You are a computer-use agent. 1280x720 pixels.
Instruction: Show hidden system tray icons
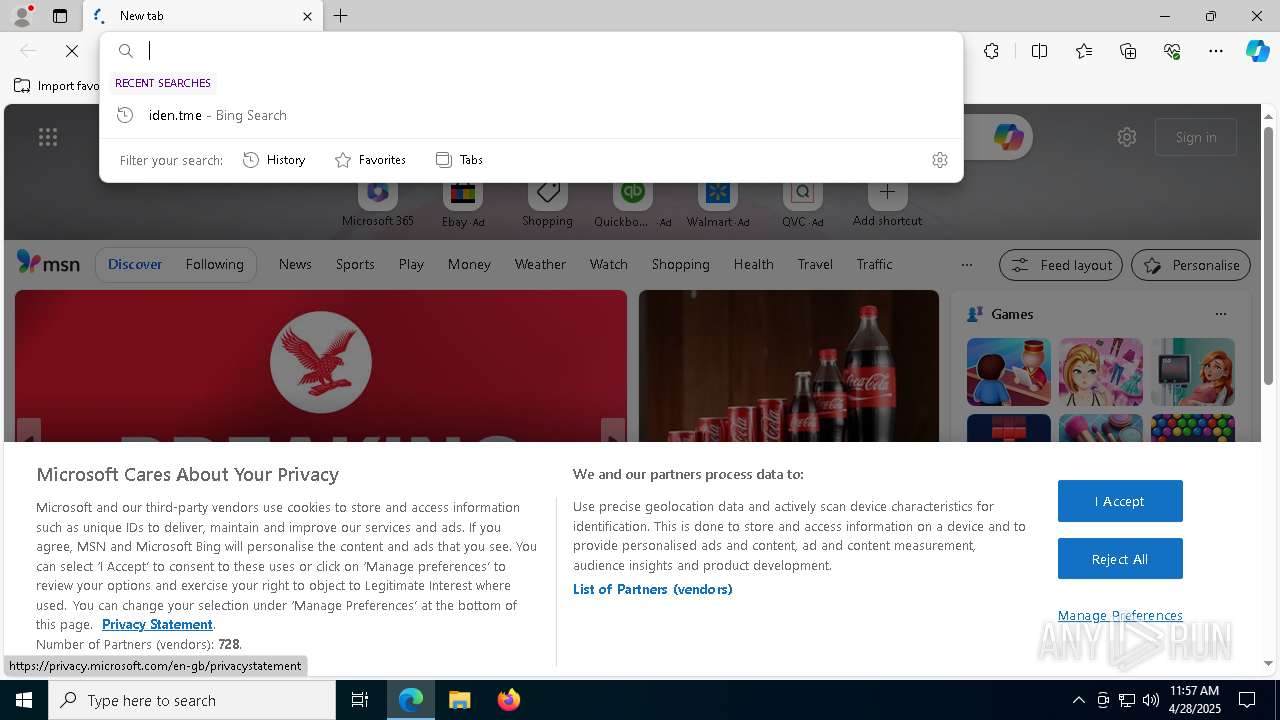pyautogui.click(x=1078, y=700)
